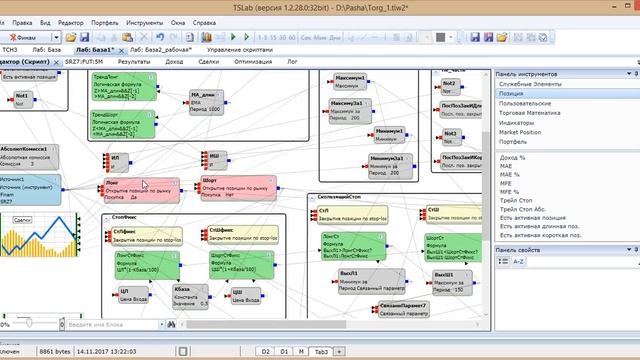Viewport: 640px width, 360px height.
Task: Click the document export icon beside redo
Action: pos(190,38)
